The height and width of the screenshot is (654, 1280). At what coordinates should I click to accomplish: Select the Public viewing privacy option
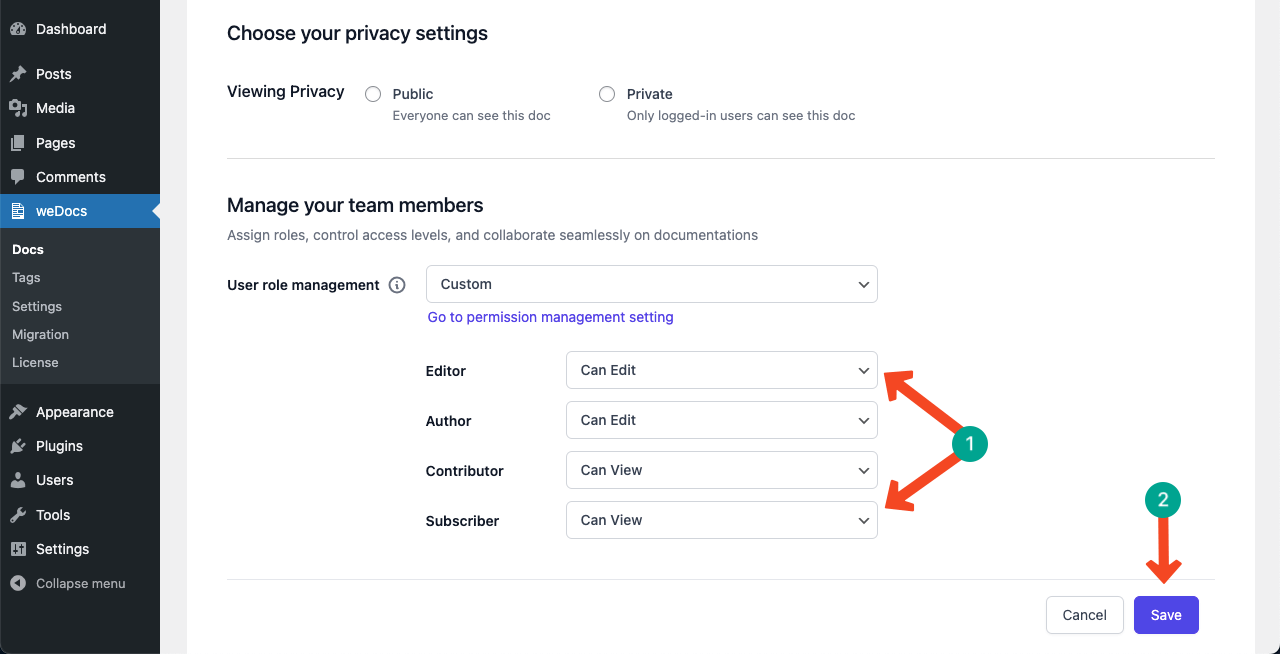[x=373, y=94]
